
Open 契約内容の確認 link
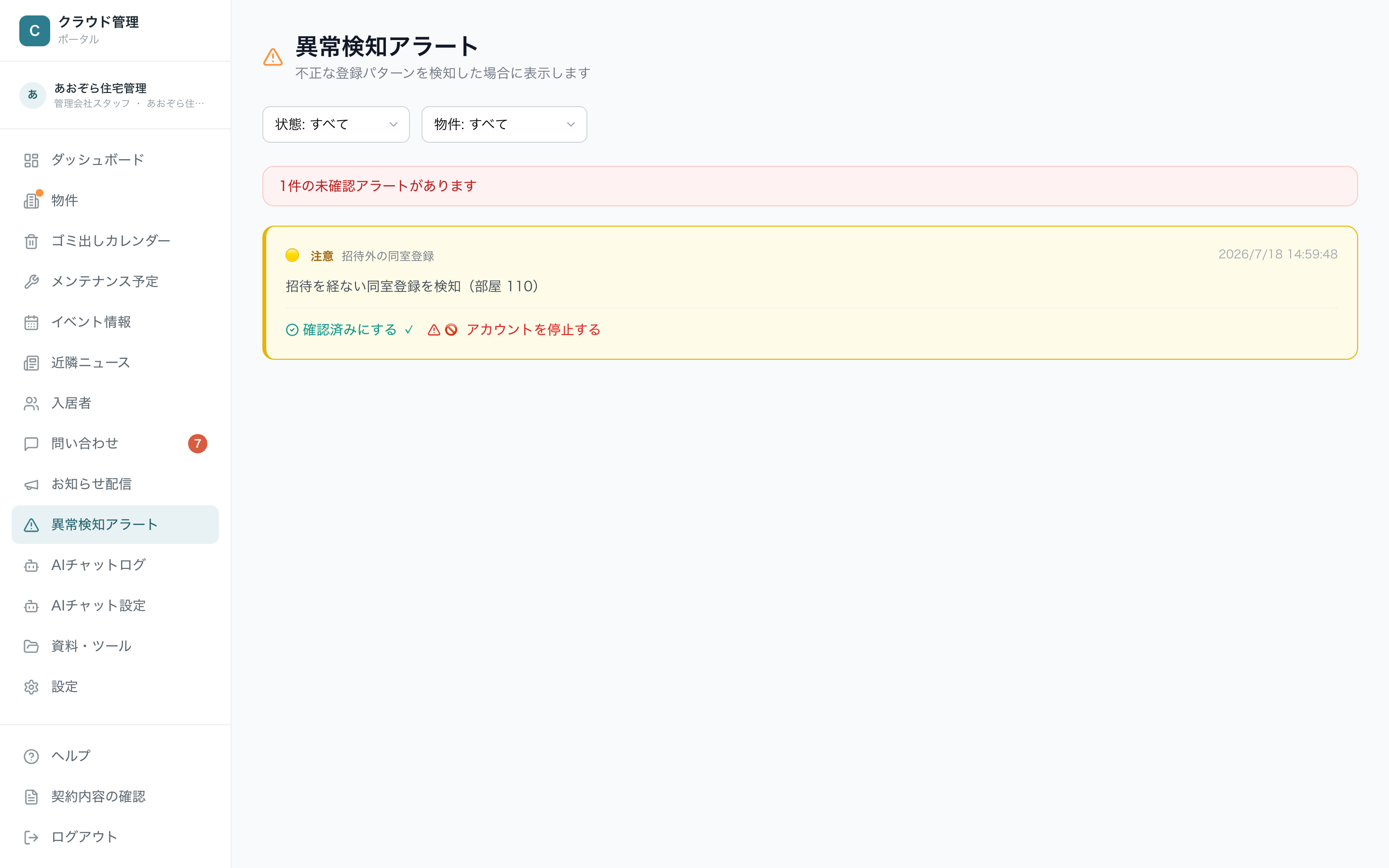tap(115, 797)
